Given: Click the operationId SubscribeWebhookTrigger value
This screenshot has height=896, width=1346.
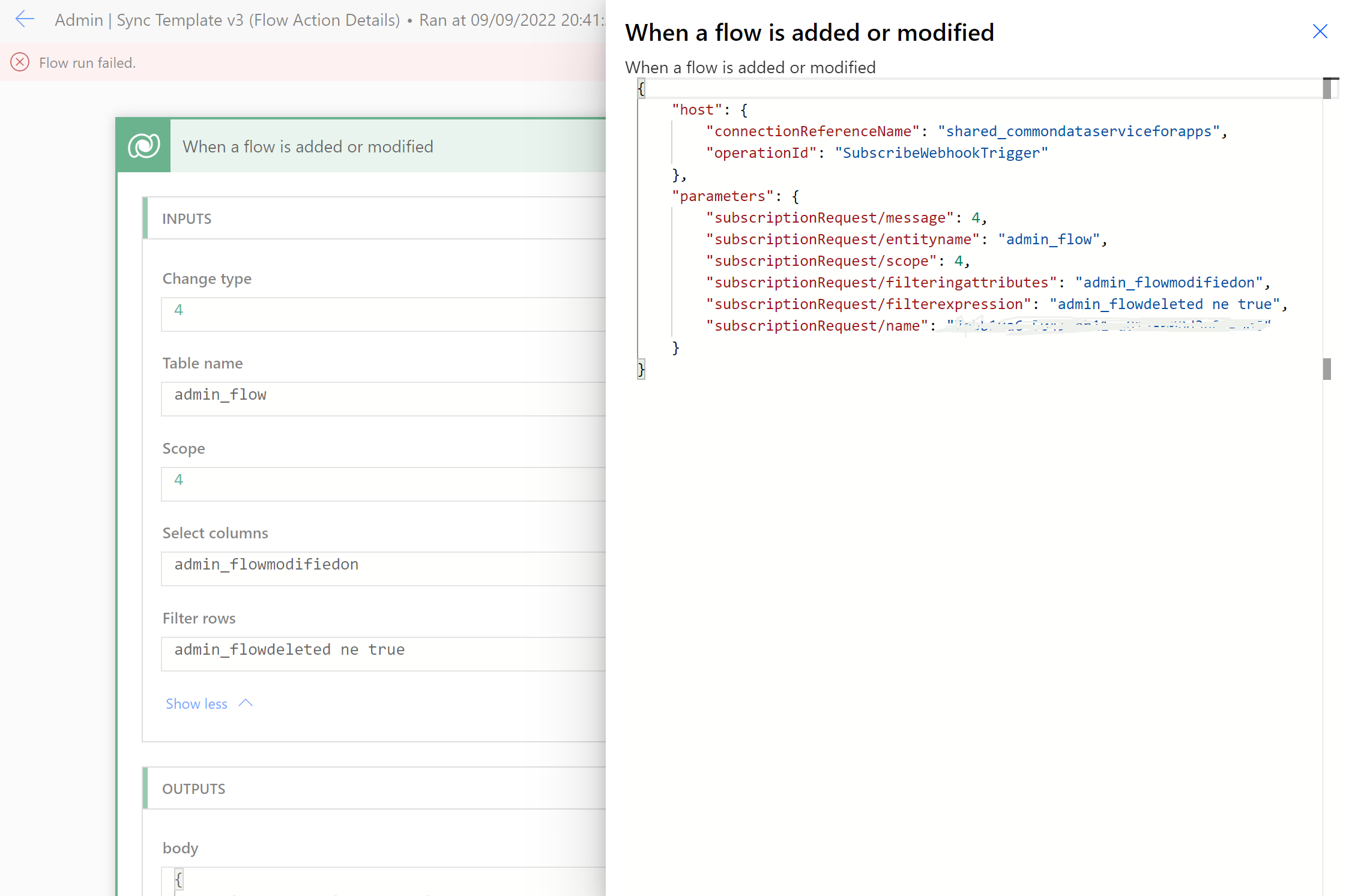Looking at the screenshot, I should tap(941, 153).
